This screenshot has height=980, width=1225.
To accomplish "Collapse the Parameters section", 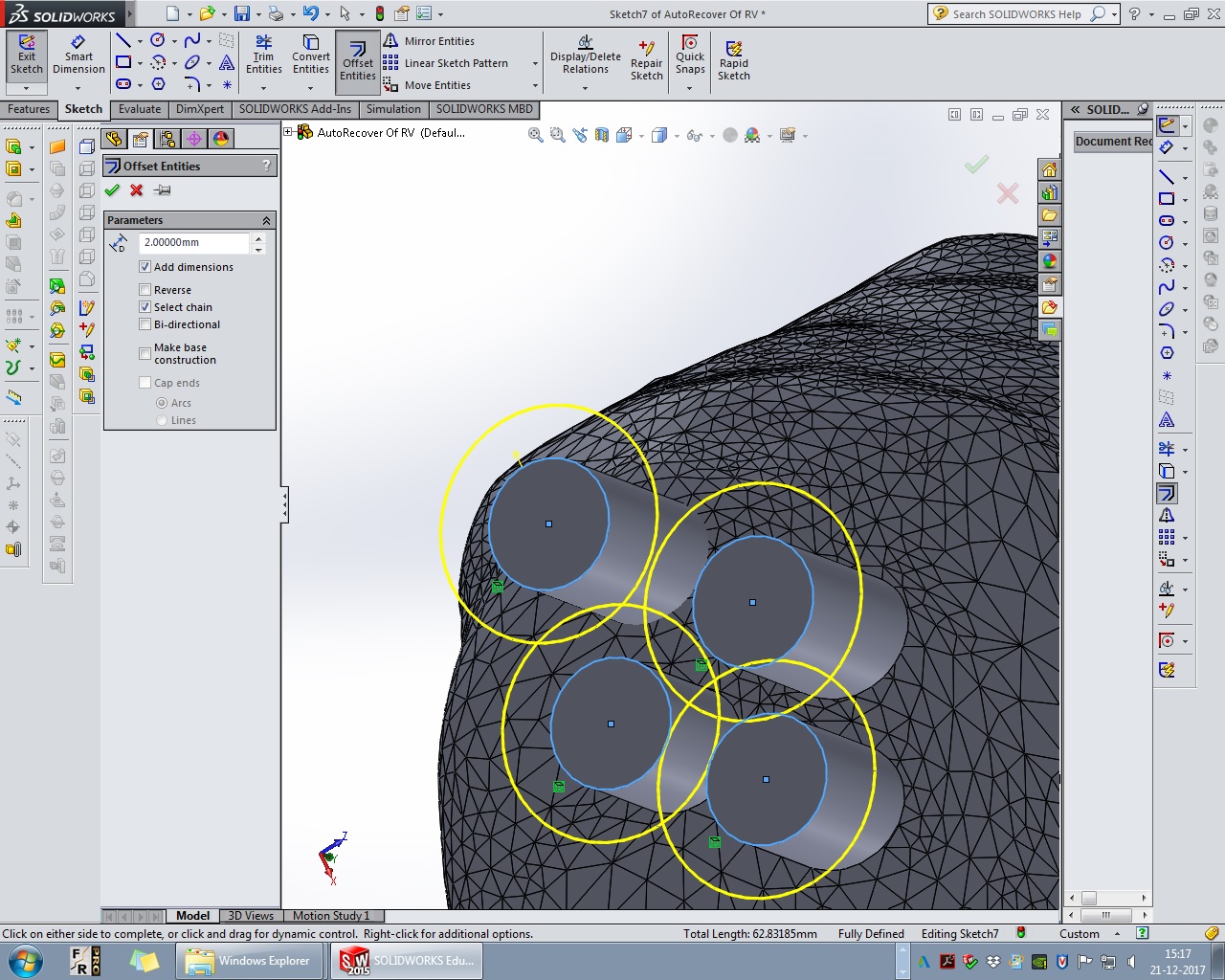I will [266, 220].
